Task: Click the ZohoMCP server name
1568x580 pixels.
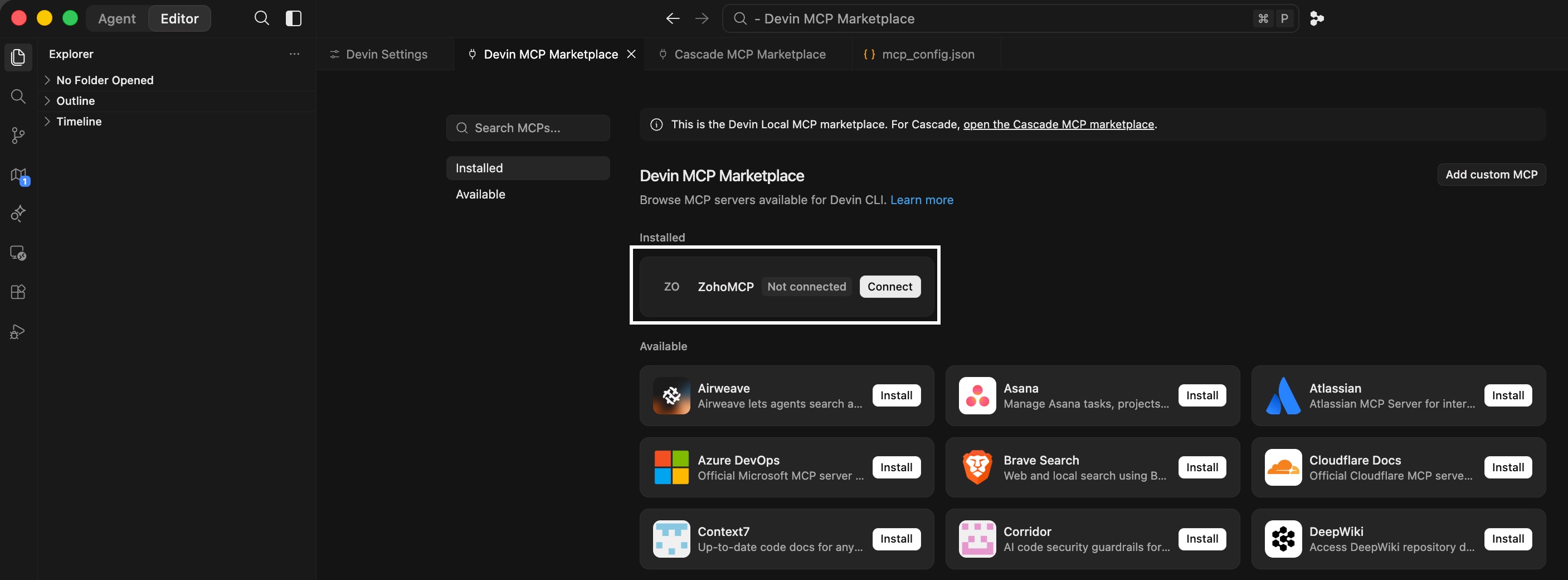Action: pyautogui.click(x=725, y=286)
